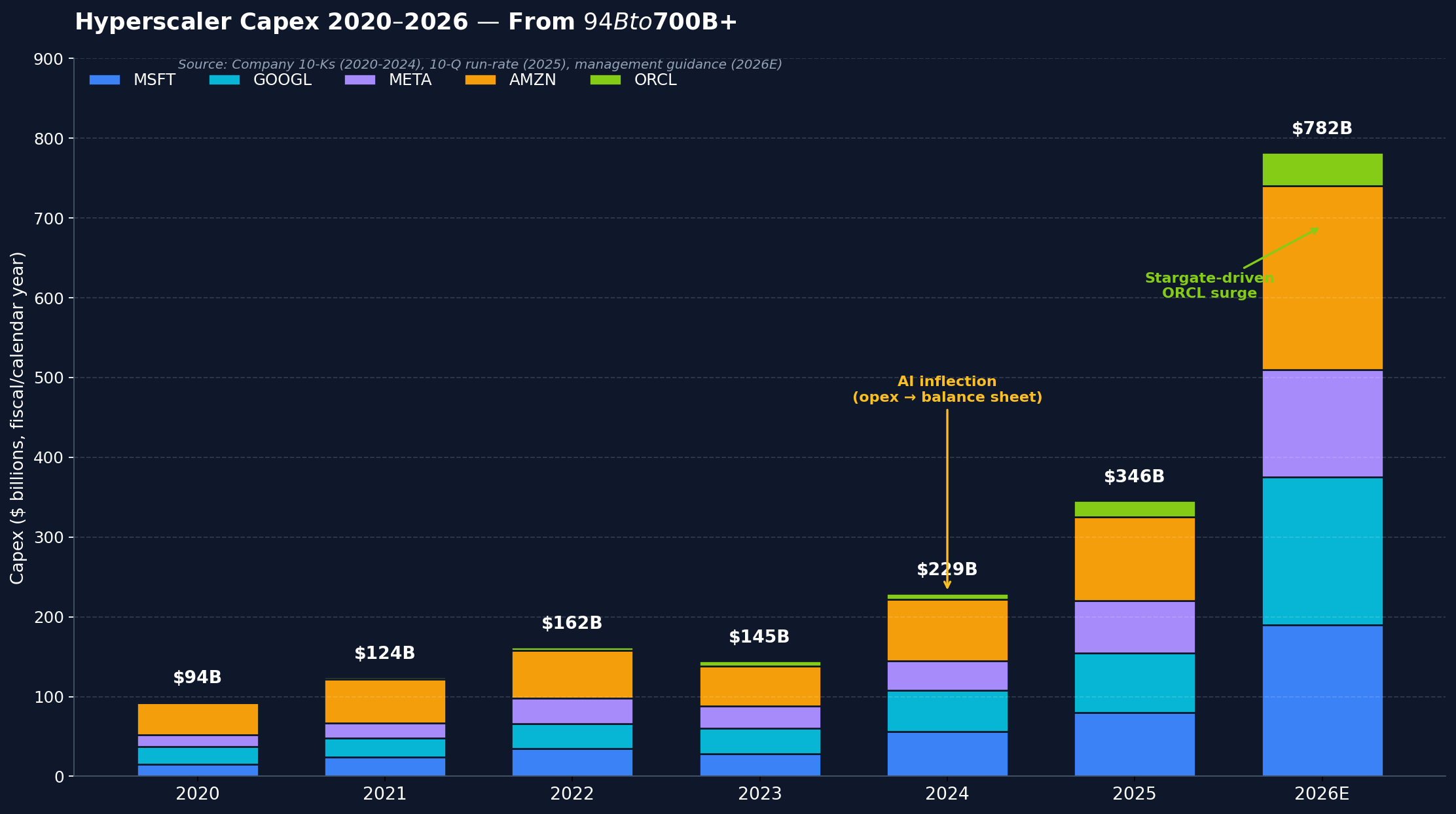Click the 2024 x-axis label
Screen dimensions: 1456x814
pos(947,794)
